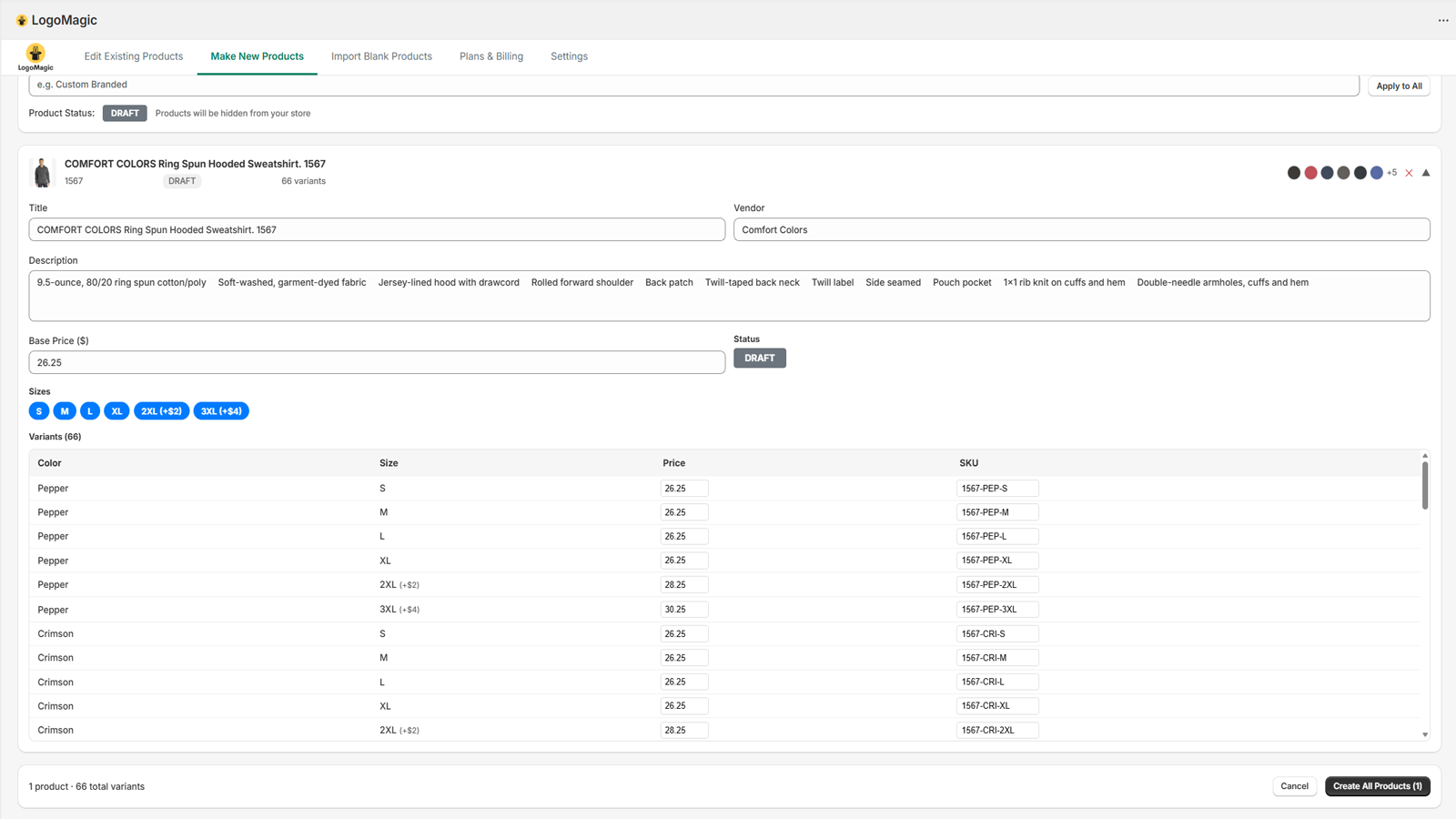
Task: Collapse the product card with the triangle icon
Action: click(1426, 172)
